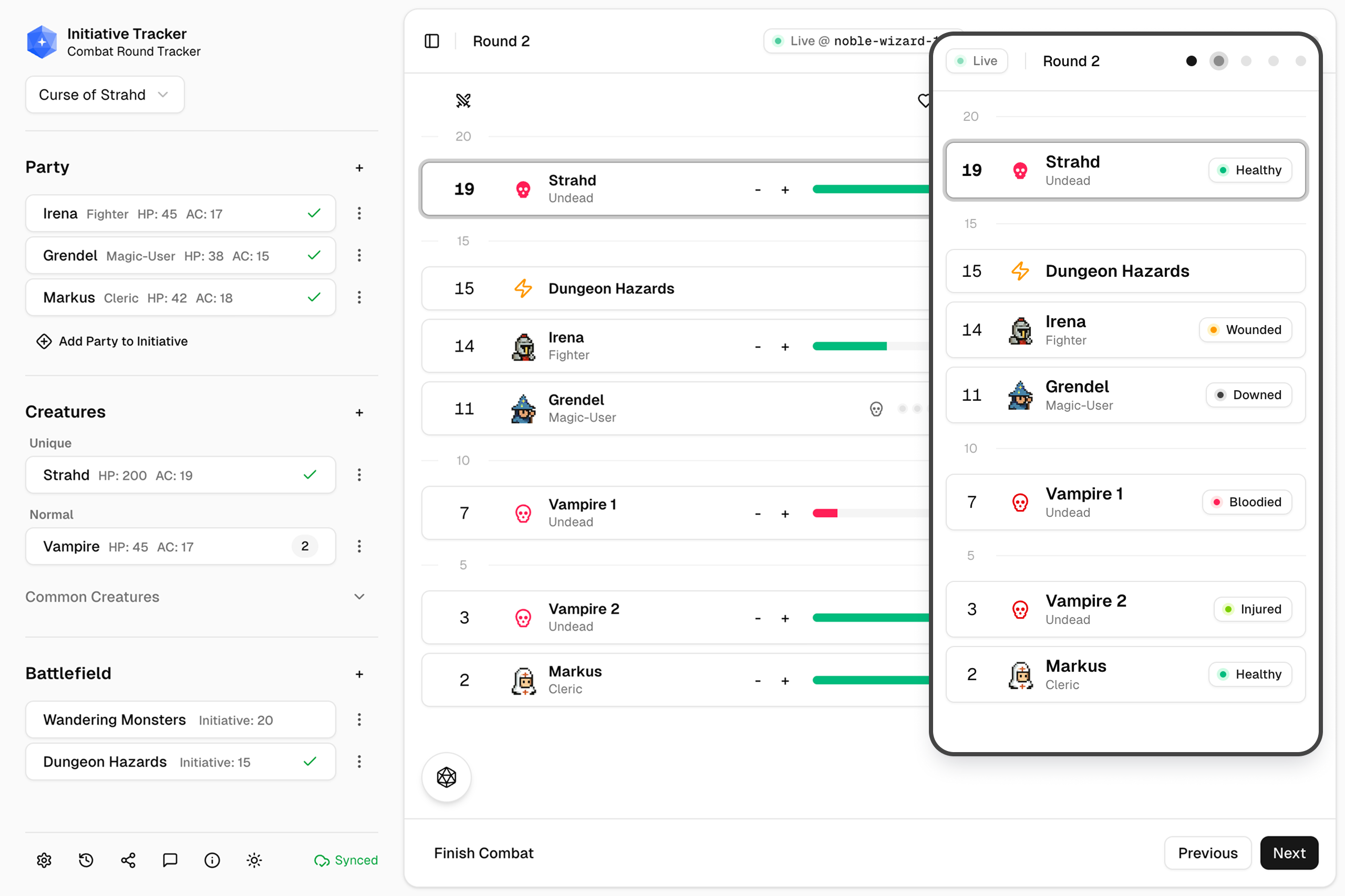Click the crossed swords combat icon
The width and height of the screenshot is (1345, 896).
(463, 100)
